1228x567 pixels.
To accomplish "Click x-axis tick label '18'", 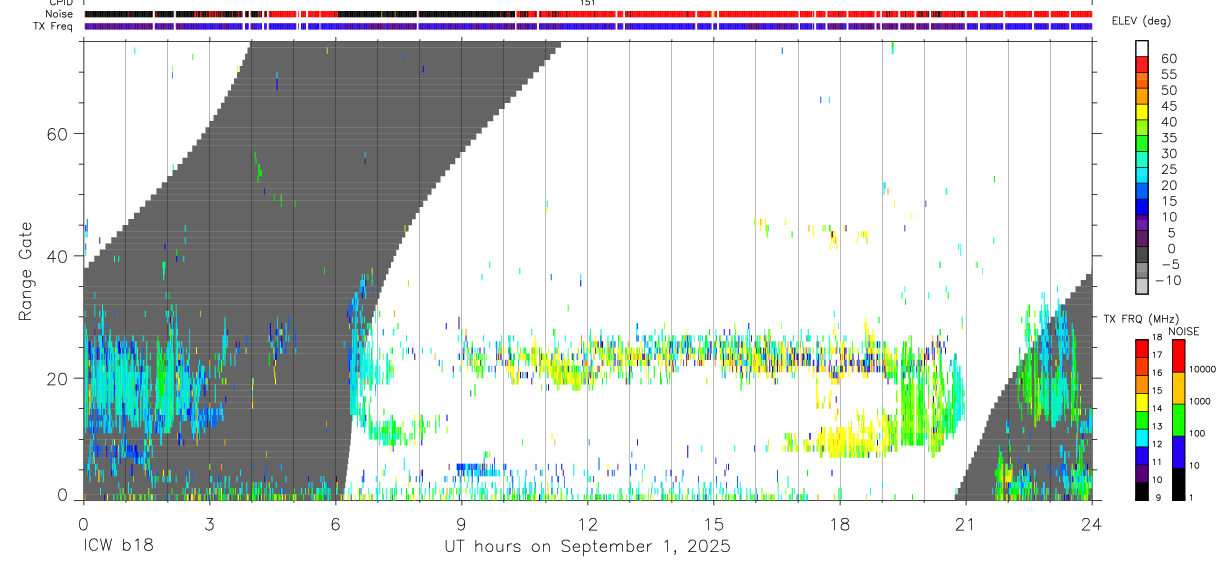I will click(840, 523).
